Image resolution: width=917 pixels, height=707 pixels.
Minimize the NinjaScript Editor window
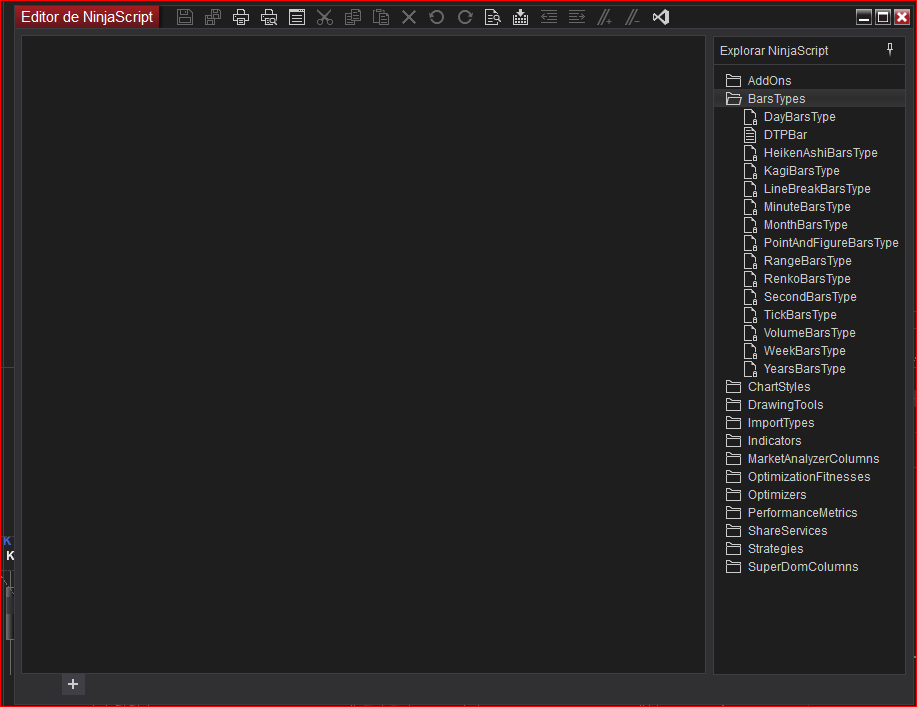(864, 17)
